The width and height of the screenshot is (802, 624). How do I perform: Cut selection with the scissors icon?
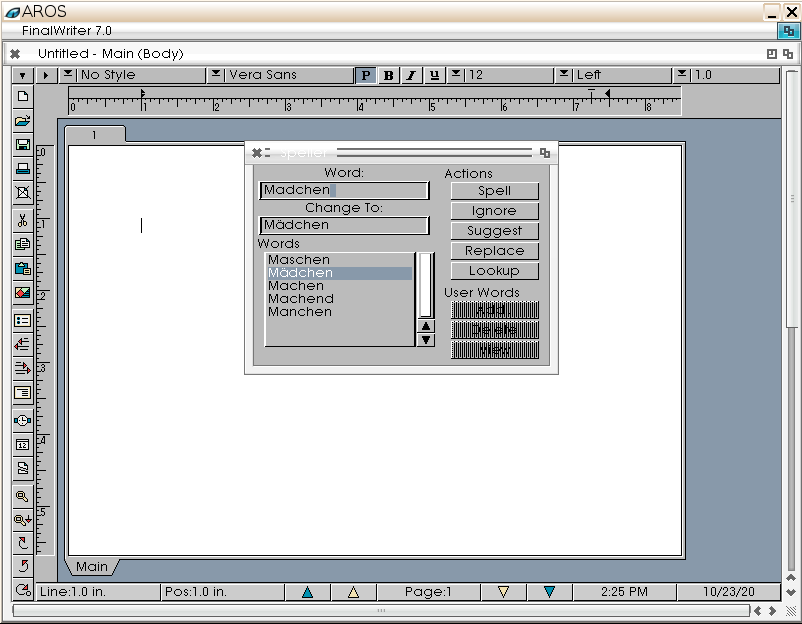pyautogui.click(x=23, y=220)
